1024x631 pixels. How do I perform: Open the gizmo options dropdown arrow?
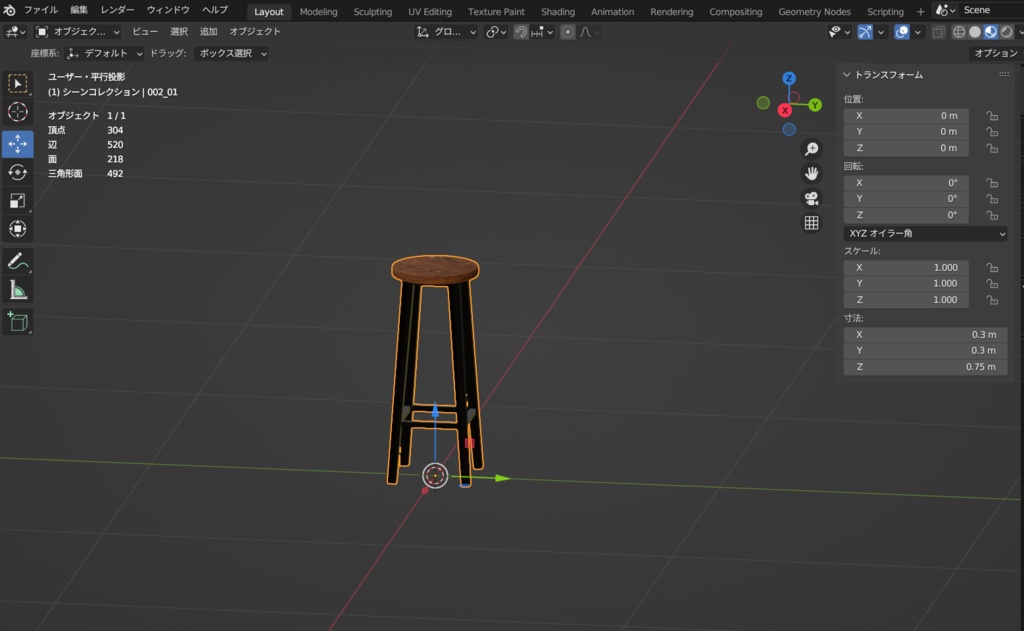(x=880, y=32)
